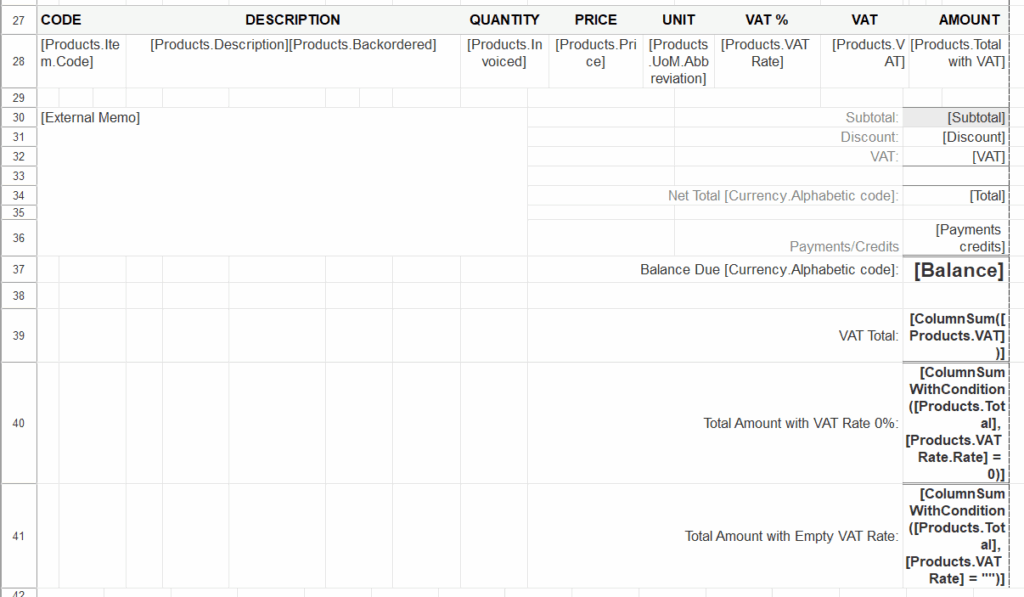Select row header 37
1024x597 pixels.
[18, 270]
